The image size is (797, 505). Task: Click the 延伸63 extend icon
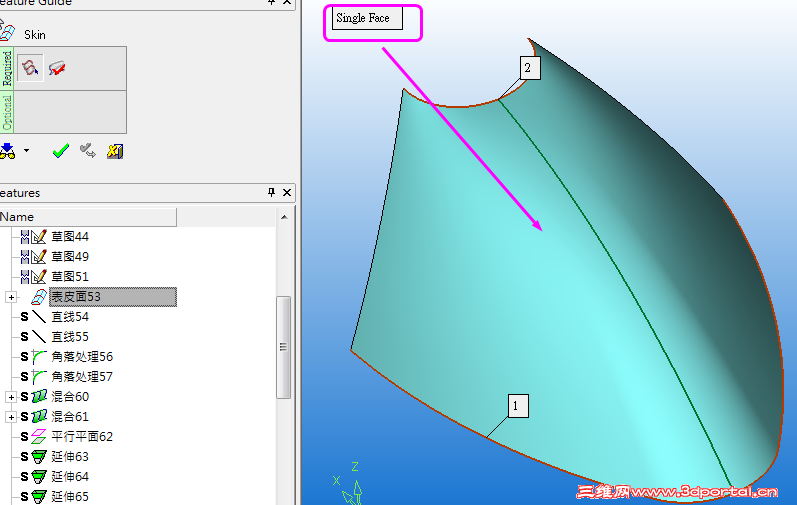39,457
